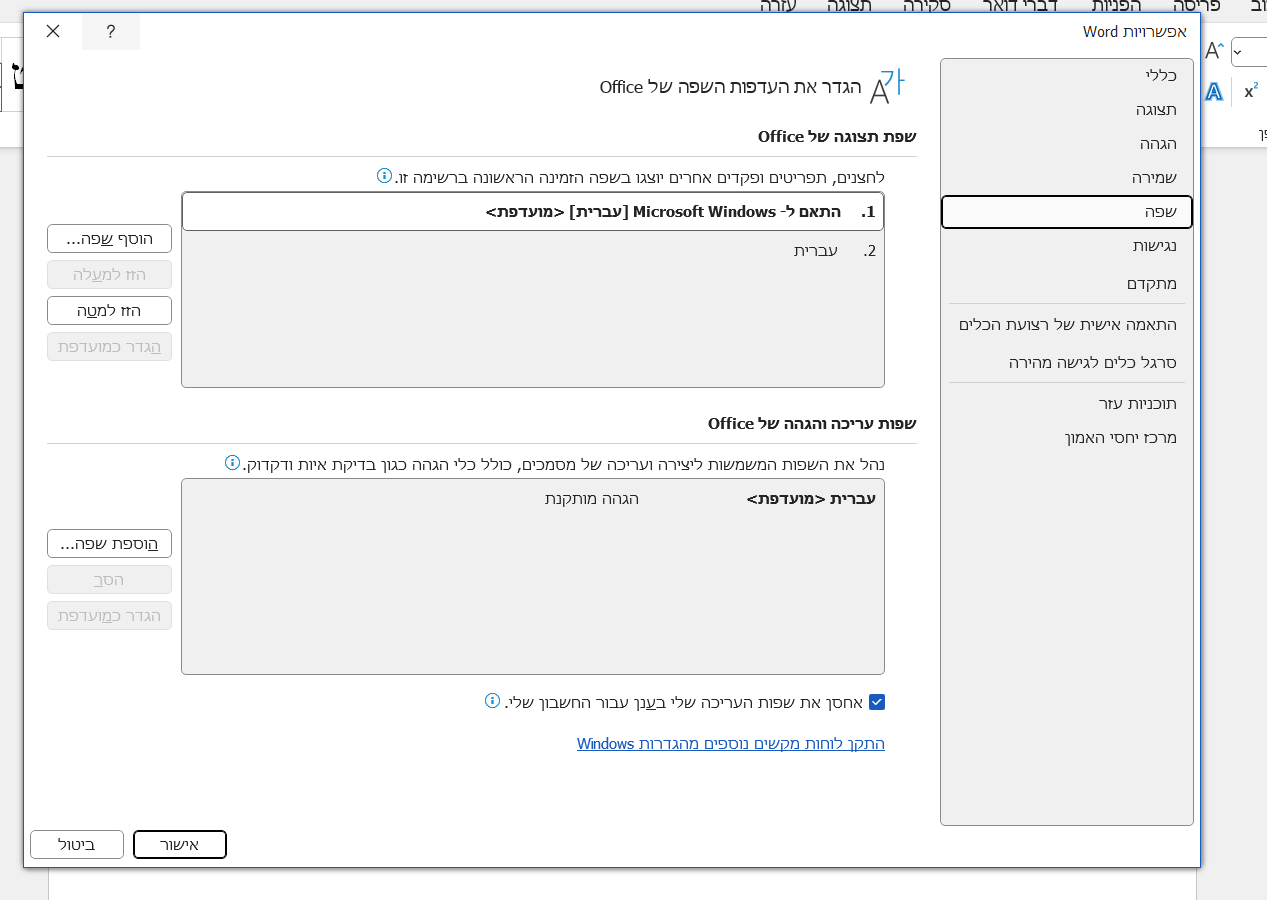Image resolution: width=1267 pixels, height=900 pixels.
Task: Click the אישור button
Action: click(180, 845)
